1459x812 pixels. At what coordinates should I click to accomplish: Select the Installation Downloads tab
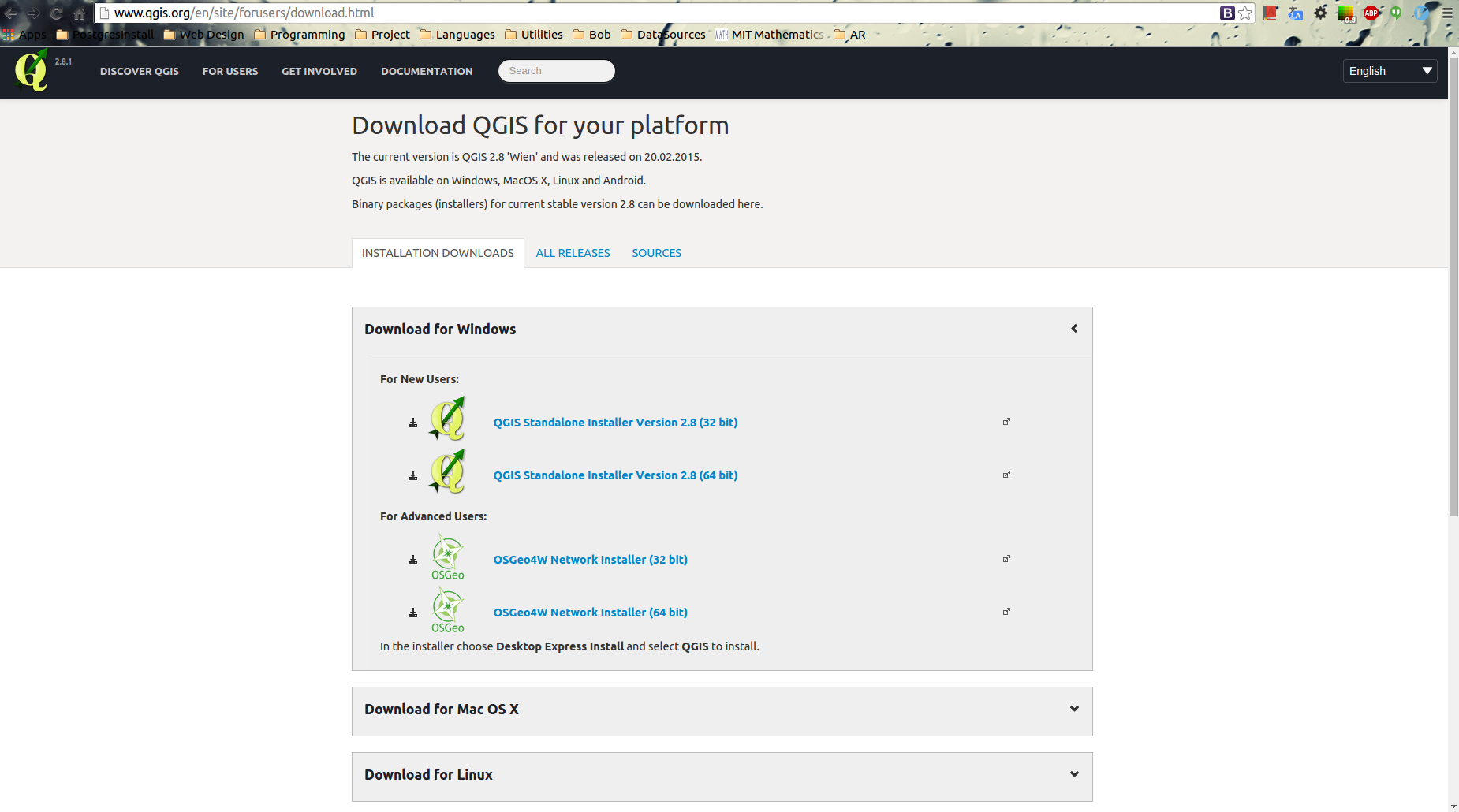(x=438, y=253)
